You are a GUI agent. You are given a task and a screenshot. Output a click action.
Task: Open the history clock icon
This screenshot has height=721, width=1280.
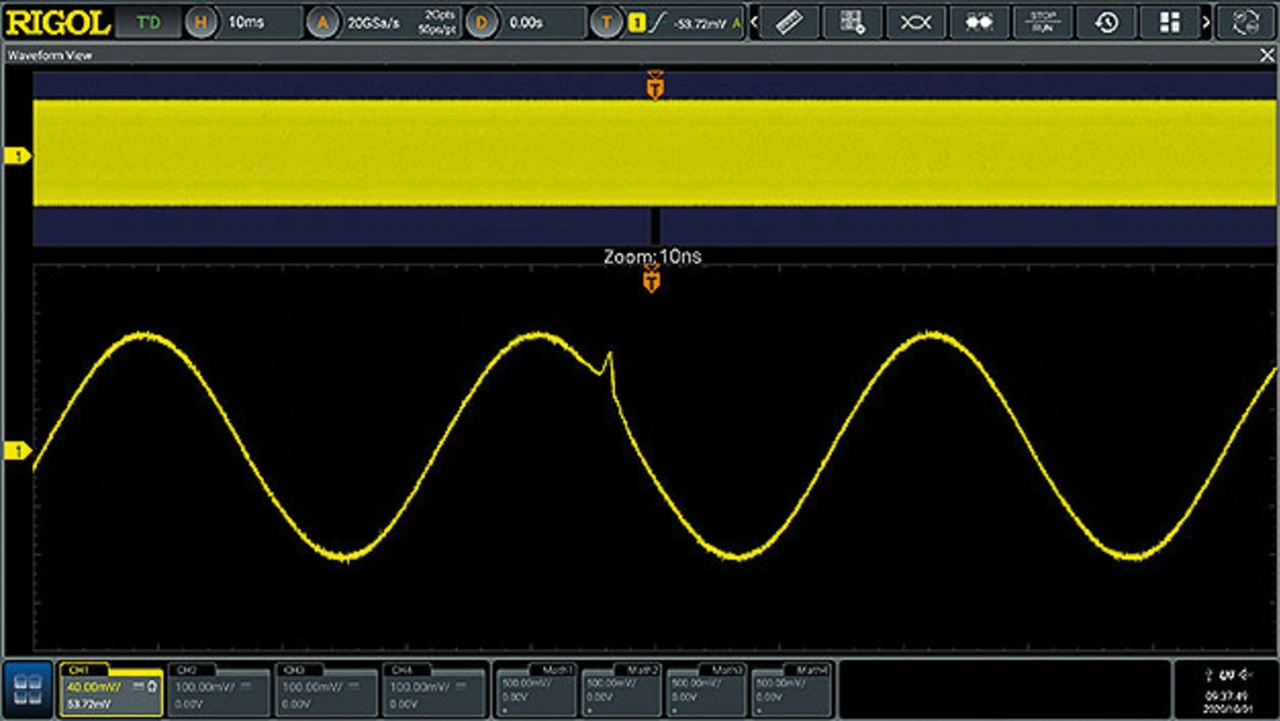(1106, 22)
